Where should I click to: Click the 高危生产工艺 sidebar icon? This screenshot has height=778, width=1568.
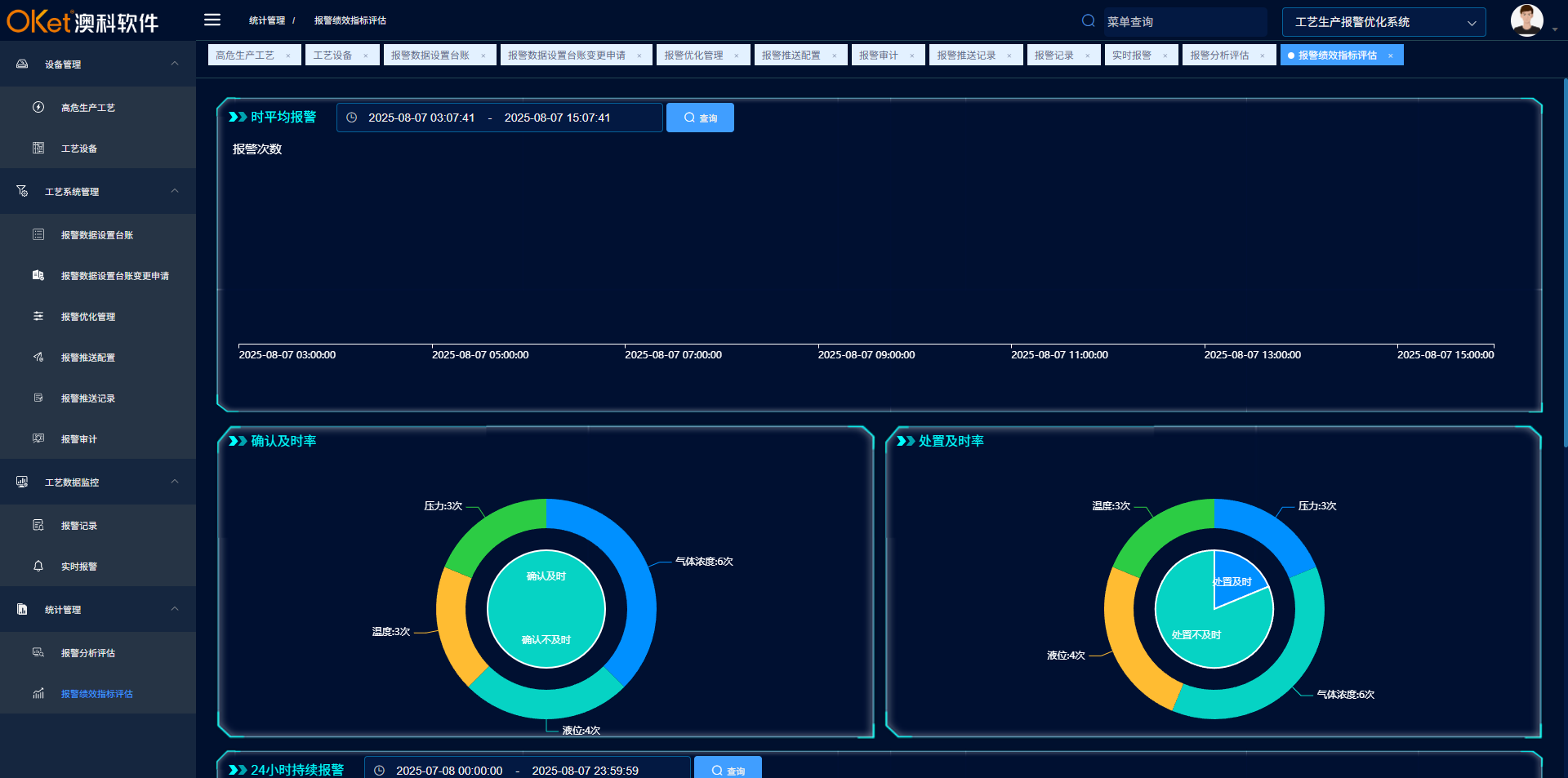click(x=38, y=108)
